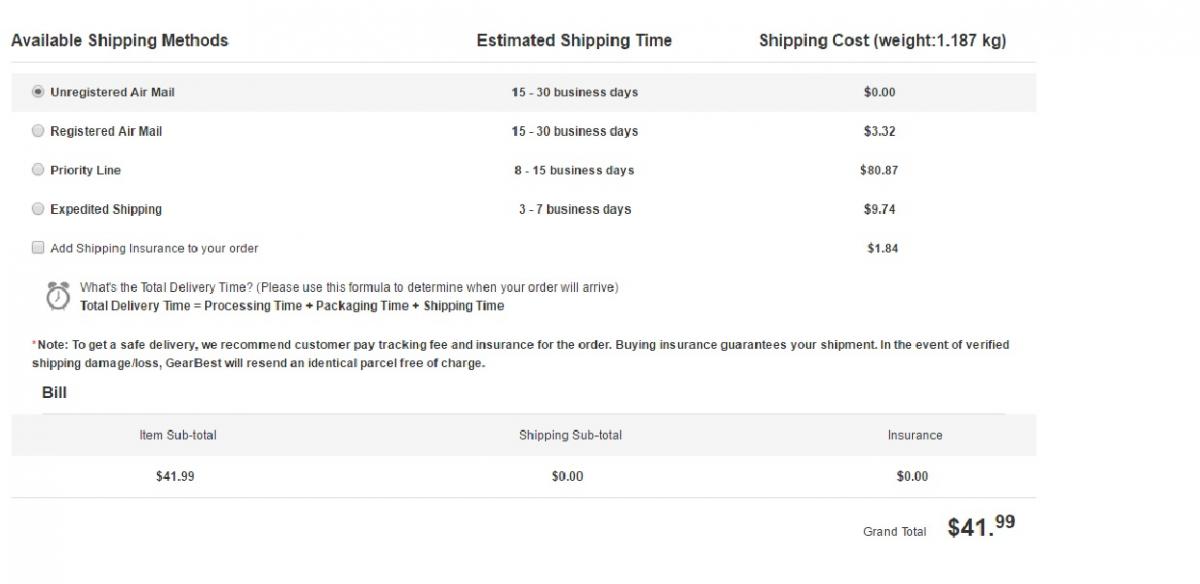The height and width of the screenshot is (584, 1200).
Task: Enable Add Shipping Insurance checkbox
Action: point(38,248)
